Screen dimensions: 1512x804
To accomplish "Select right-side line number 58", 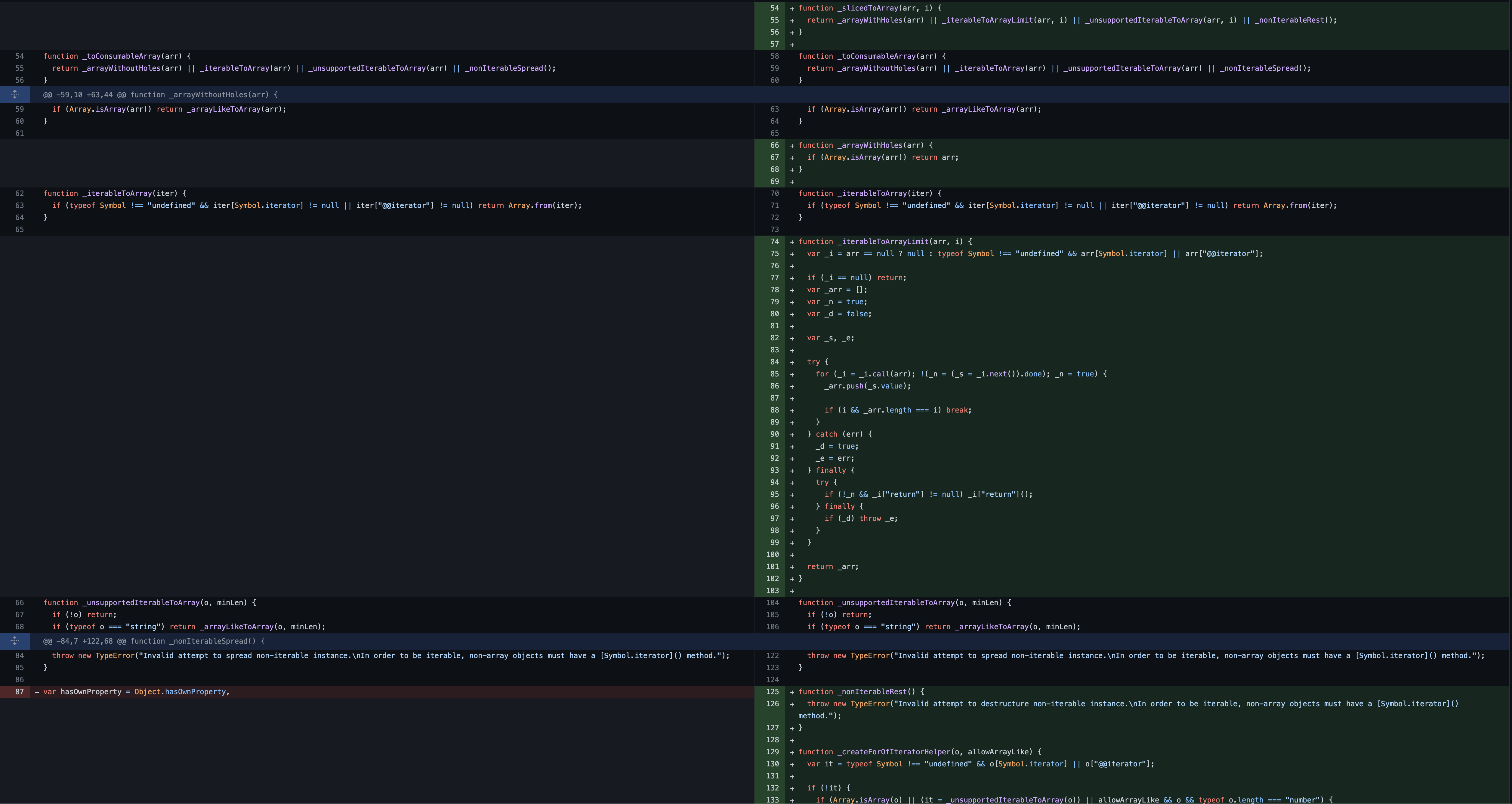I will (x=774, y=56).
